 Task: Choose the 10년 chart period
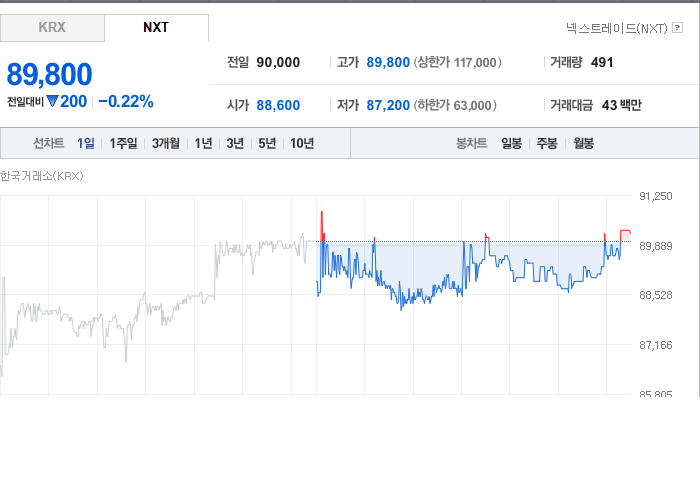point(302,143)
